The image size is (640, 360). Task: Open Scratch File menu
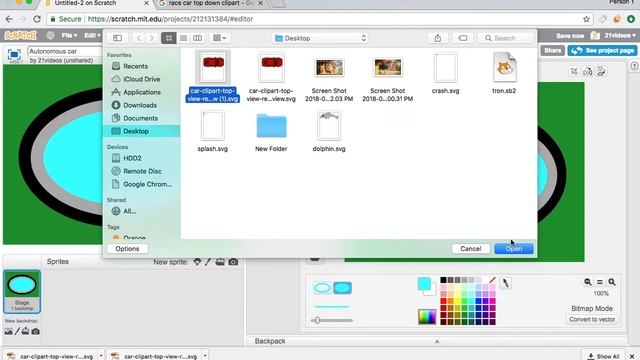69,36
